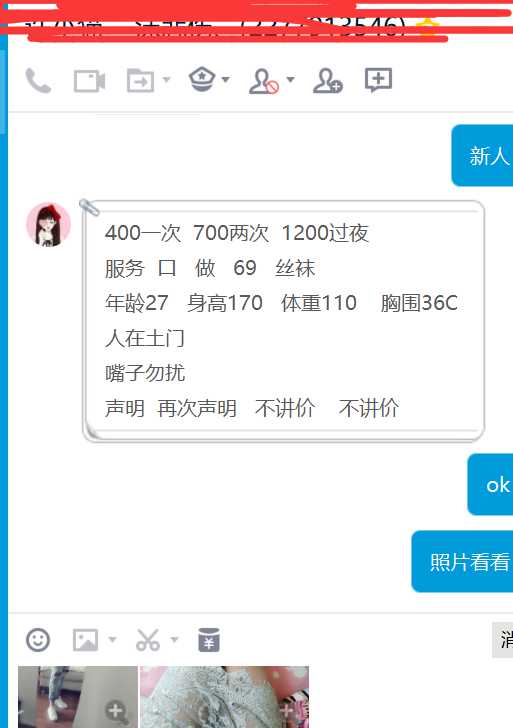Open the red packet wallet icon
Image resolution: width=513 pixels, height=728 pixels.
coord(209,640)
